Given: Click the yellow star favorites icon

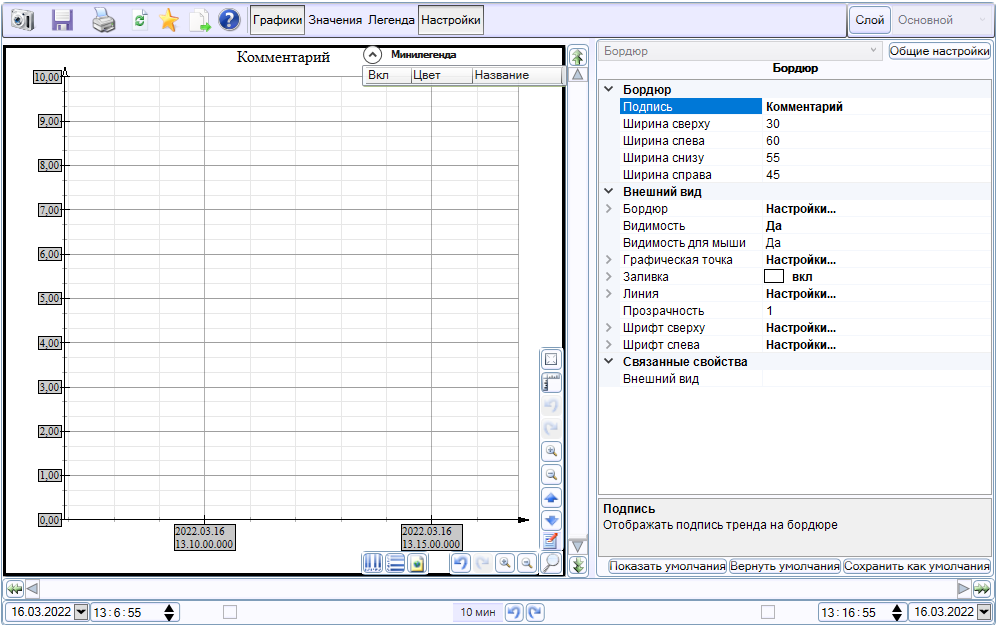Looking at the screenshot, I should tap(168, 20).
